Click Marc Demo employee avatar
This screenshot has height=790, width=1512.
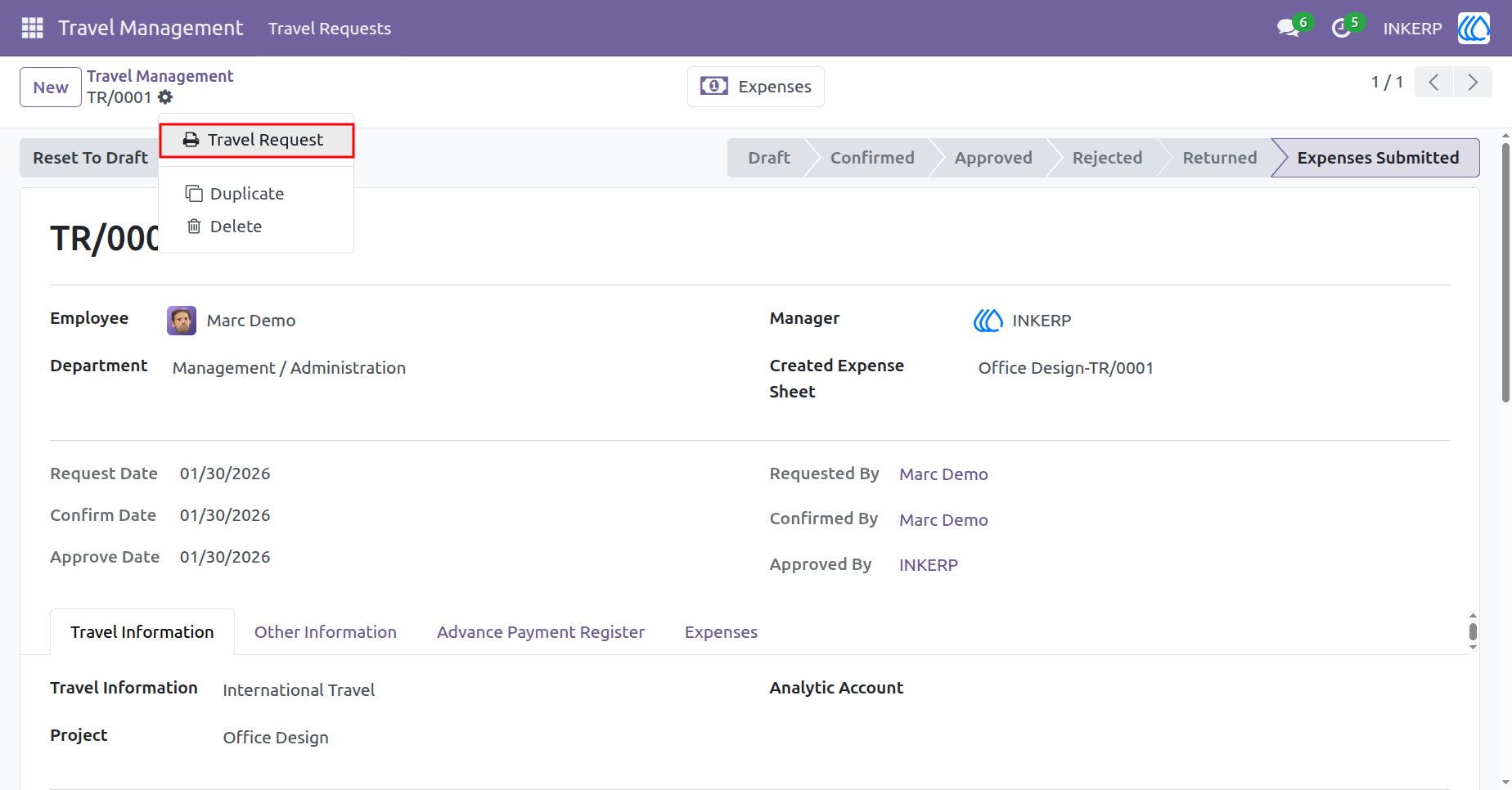click(182, 321)
